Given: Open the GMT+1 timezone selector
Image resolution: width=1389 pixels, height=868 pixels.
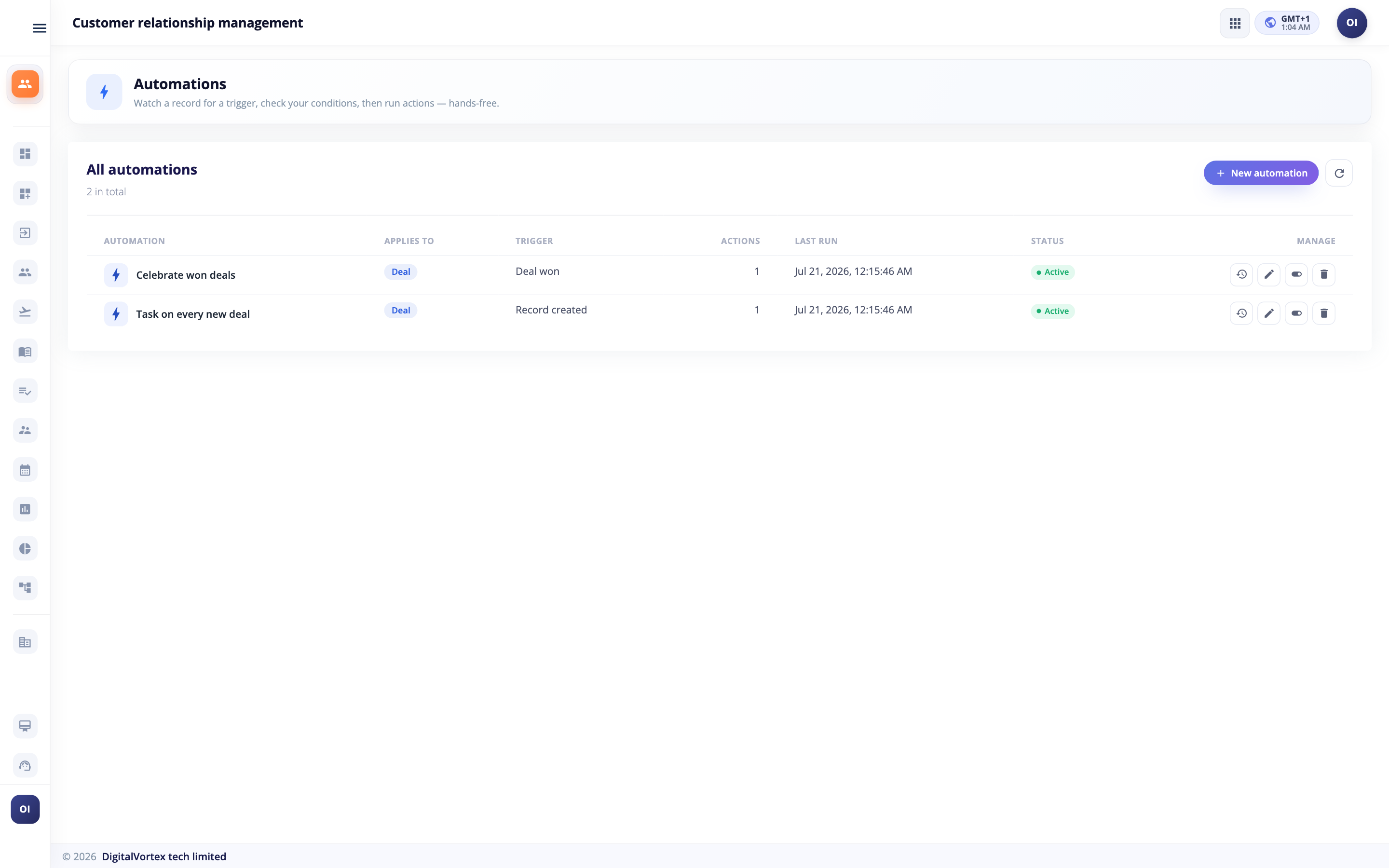Looking at the screenshot, I should tap(1286, 23).
